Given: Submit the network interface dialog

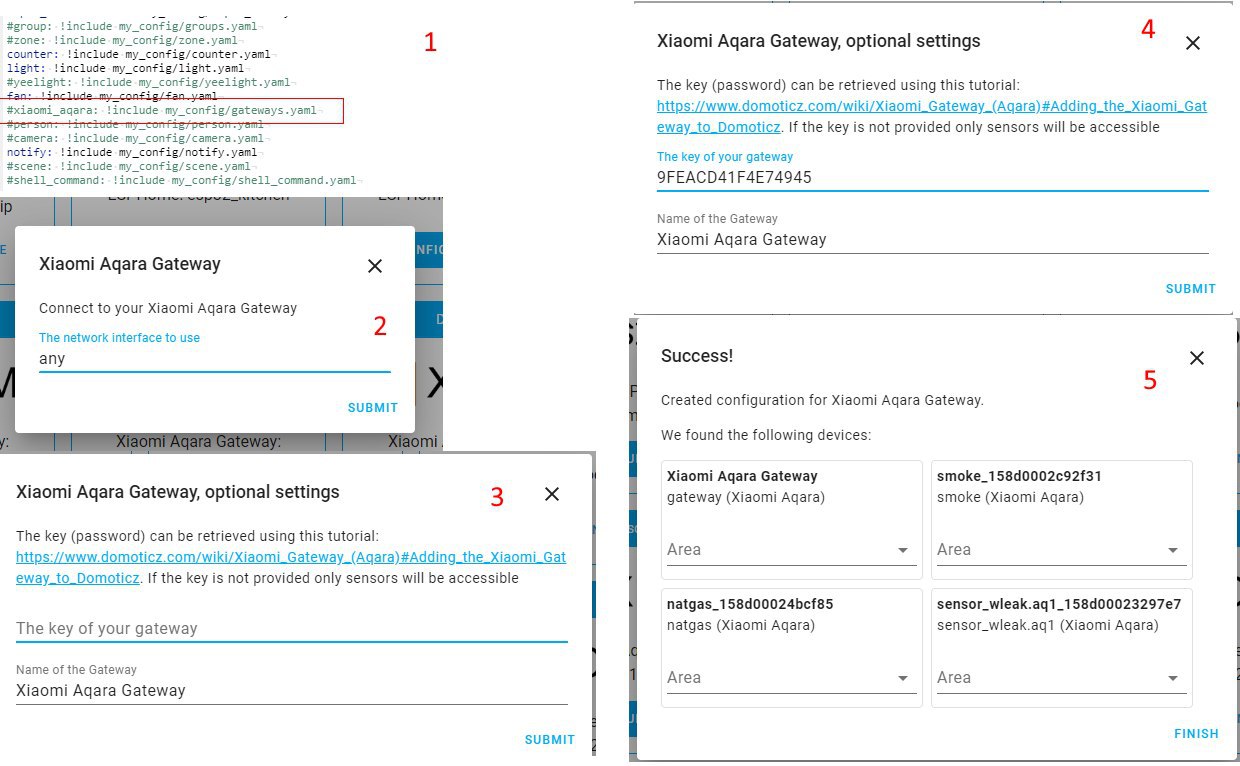Looking at the screenshot, I should [373, 408].
